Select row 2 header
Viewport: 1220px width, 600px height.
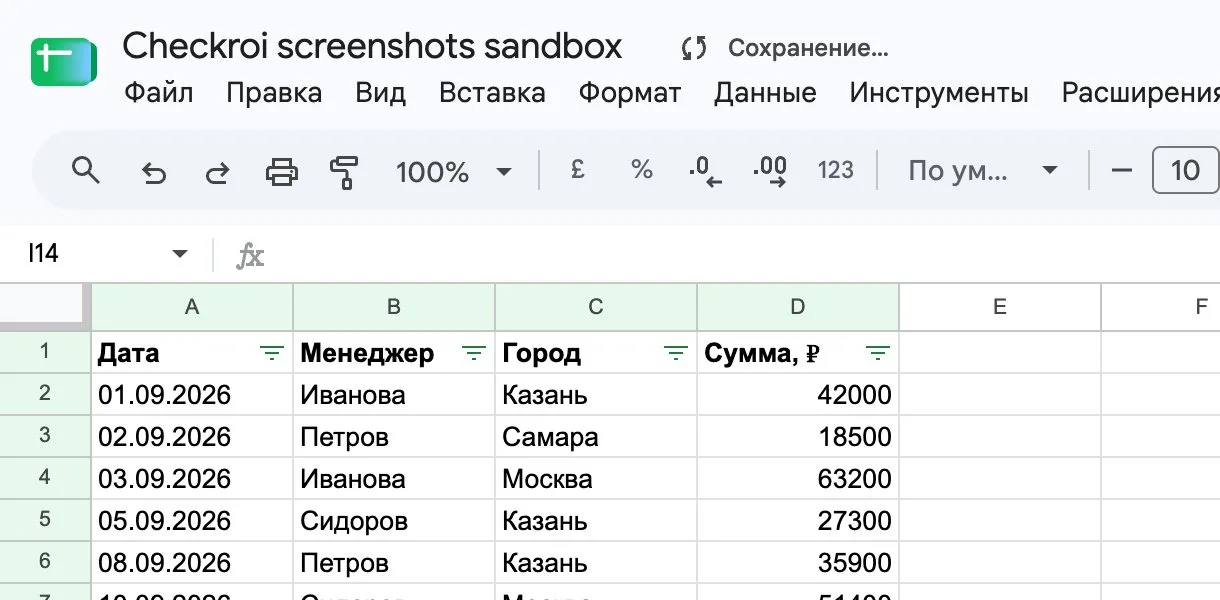45,394
